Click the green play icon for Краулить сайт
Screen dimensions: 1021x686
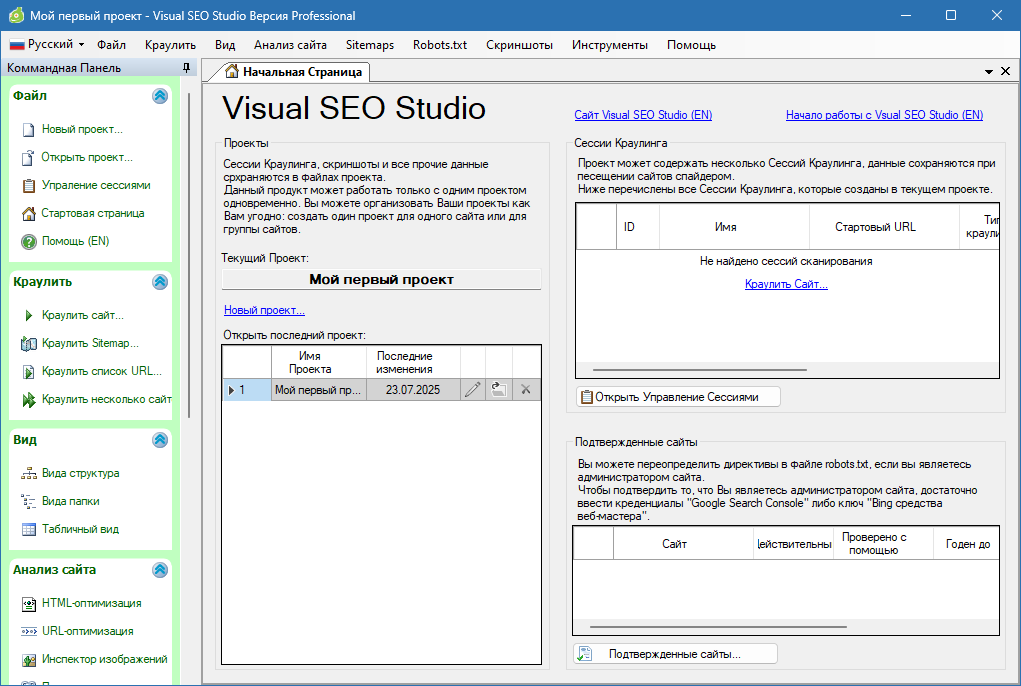[29, 316]
